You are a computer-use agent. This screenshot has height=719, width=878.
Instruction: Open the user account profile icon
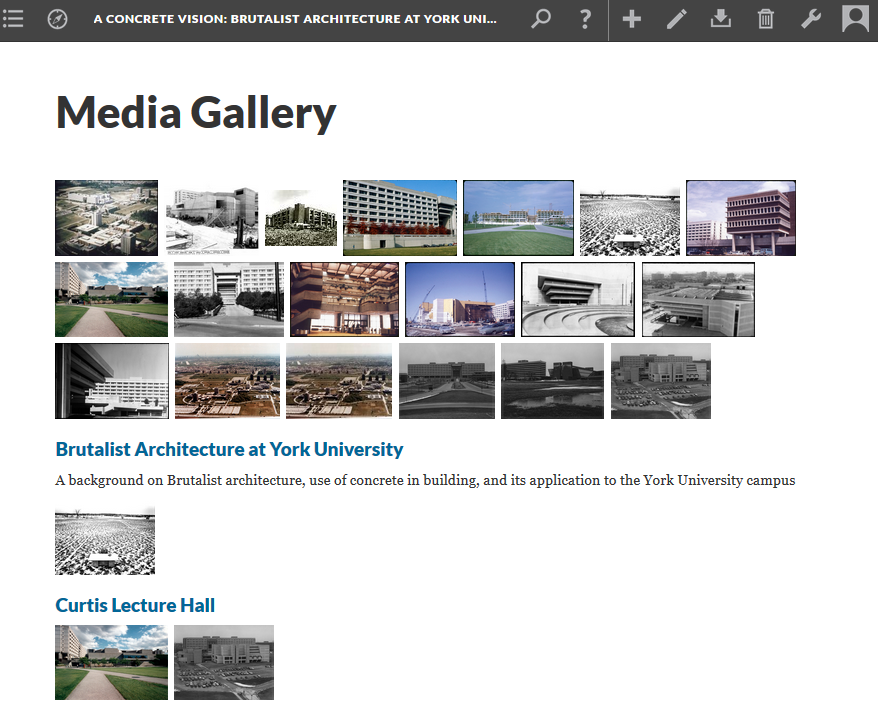(x=855, y=19)
